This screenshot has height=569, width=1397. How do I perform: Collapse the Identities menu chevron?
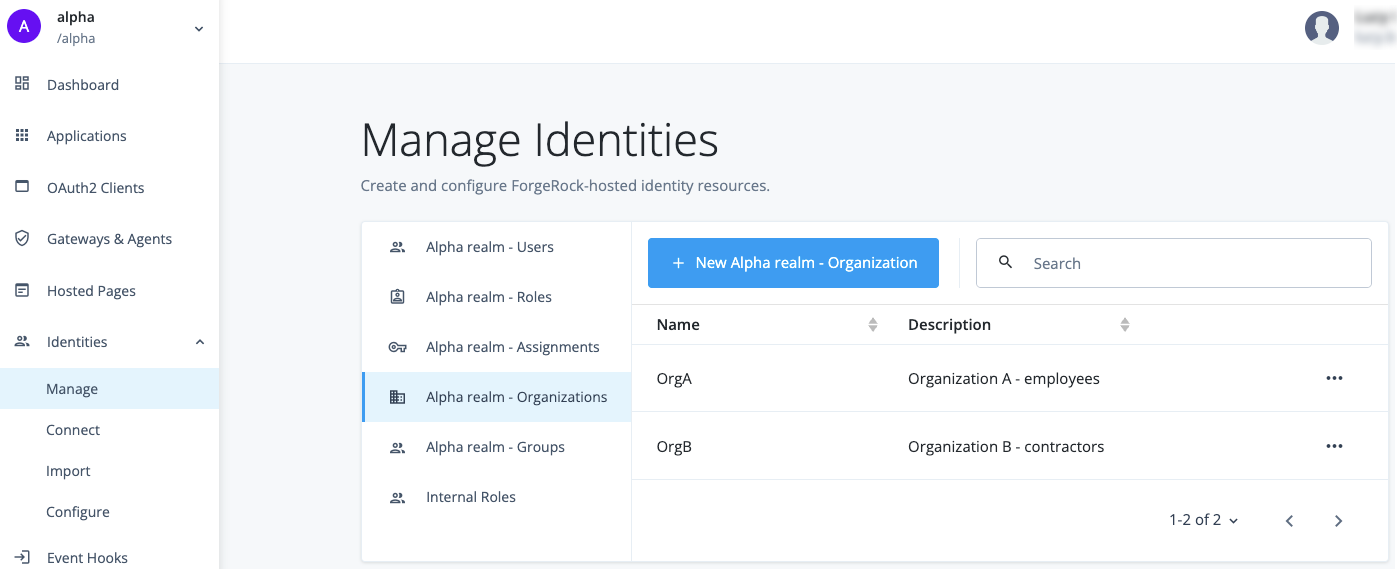coord(200,342)
